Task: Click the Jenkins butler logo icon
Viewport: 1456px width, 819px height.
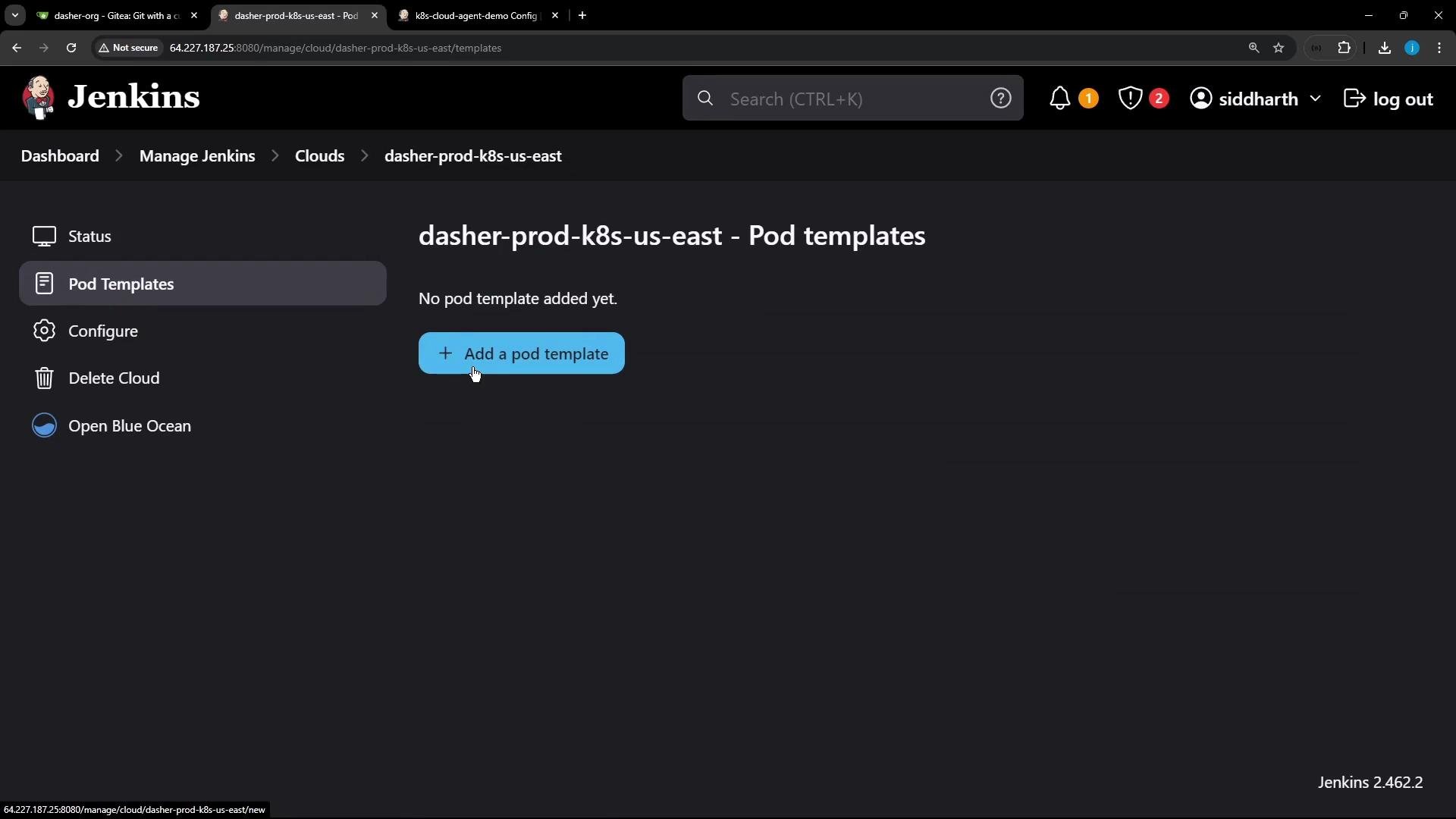Action: [38, 98]
